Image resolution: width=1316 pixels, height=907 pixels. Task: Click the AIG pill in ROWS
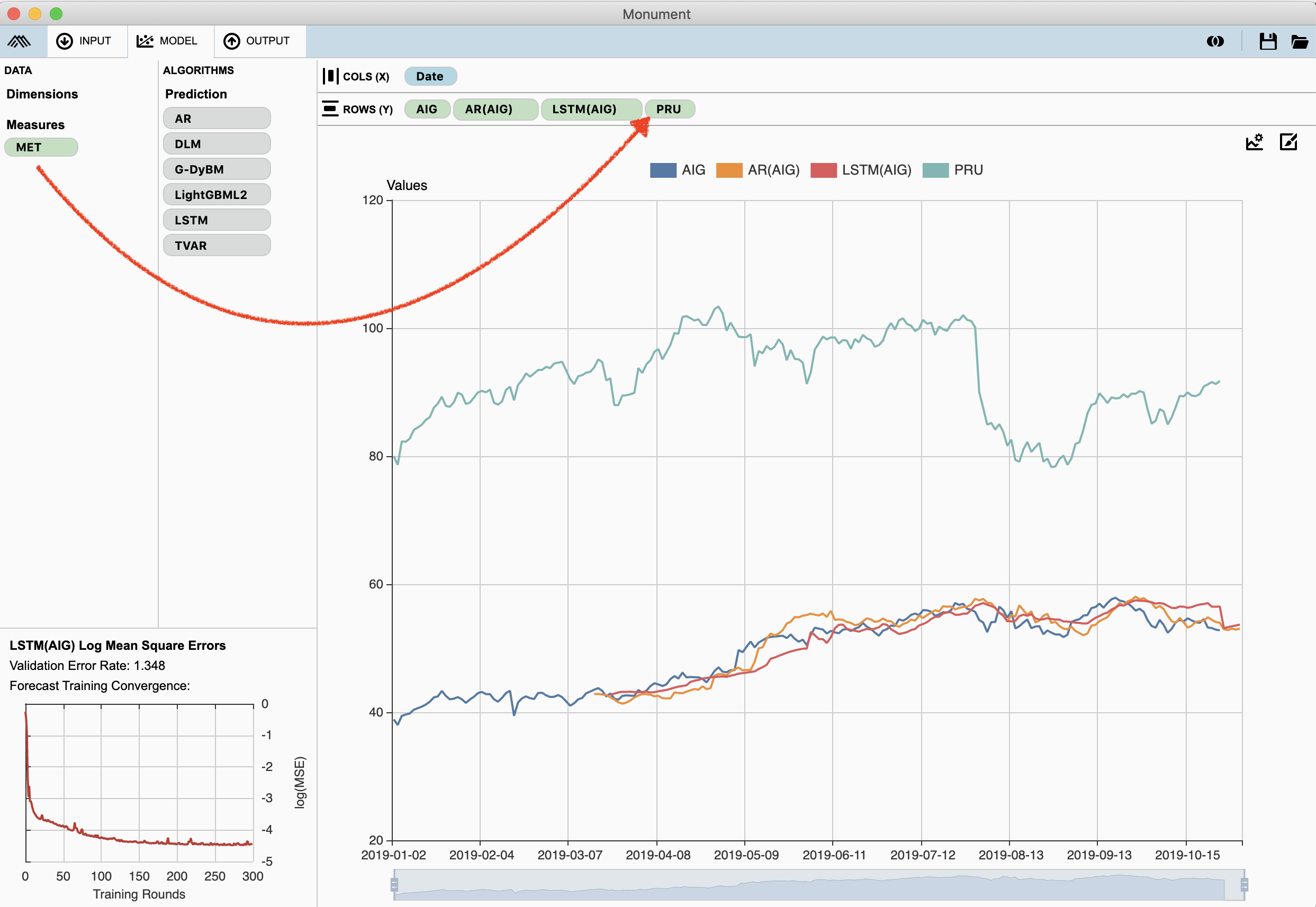(x=427, y=109)
